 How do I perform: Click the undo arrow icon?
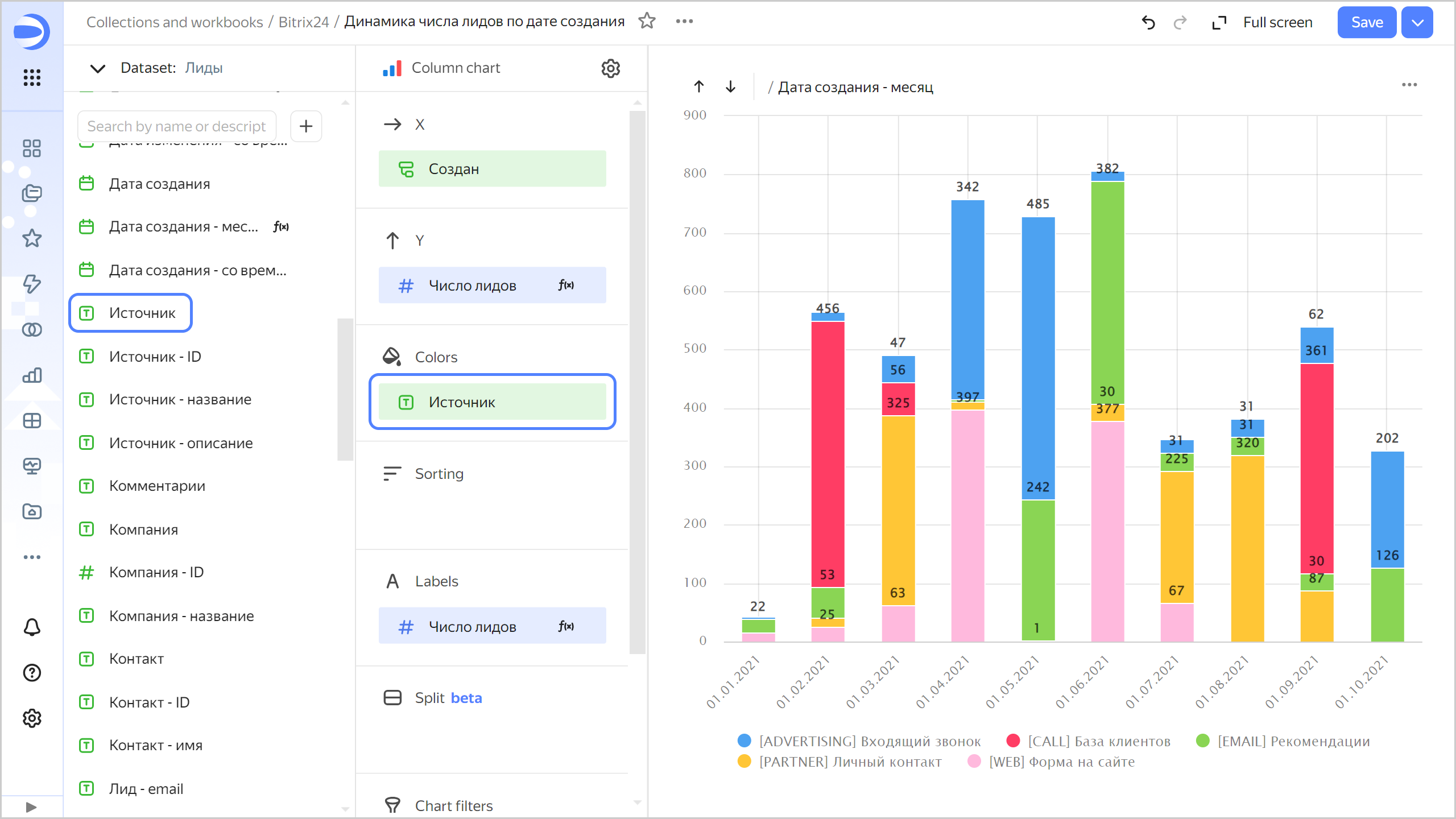[x=1148, y=22]
